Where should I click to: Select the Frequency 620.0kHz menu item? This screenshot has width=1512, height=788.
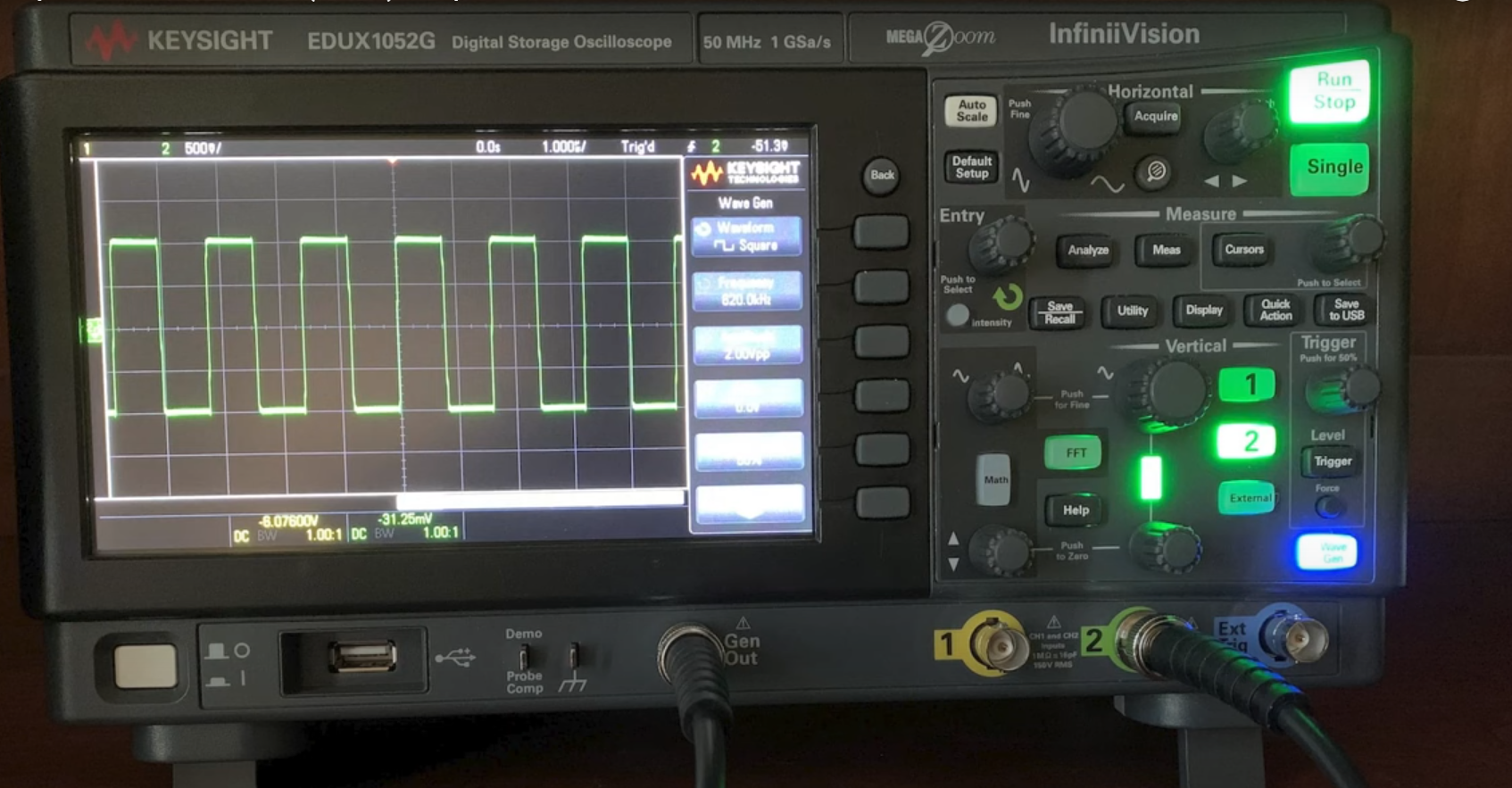[x=747, y=291]
